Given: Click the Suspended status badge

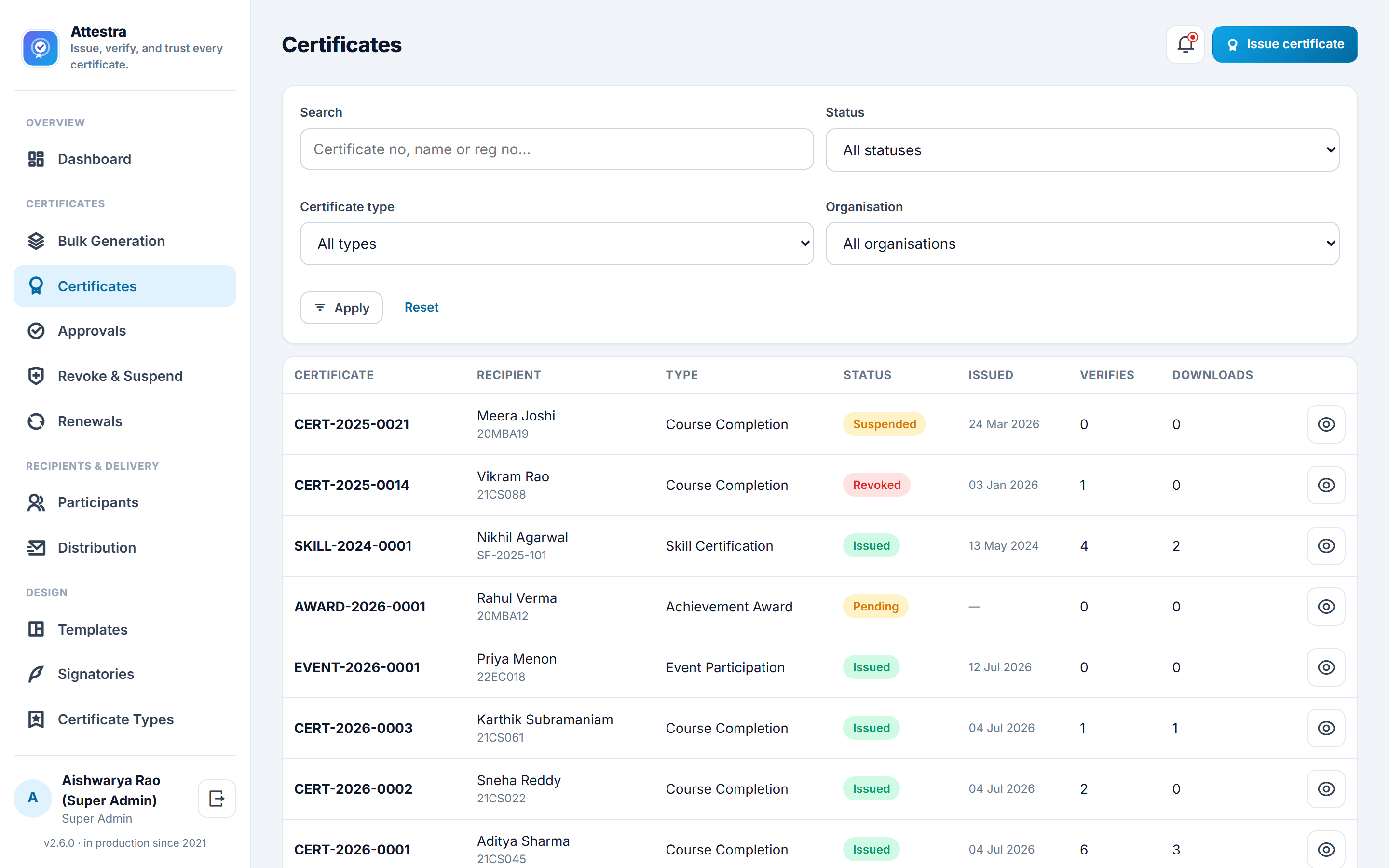Looking at the screenshot, I should point(884,424).
